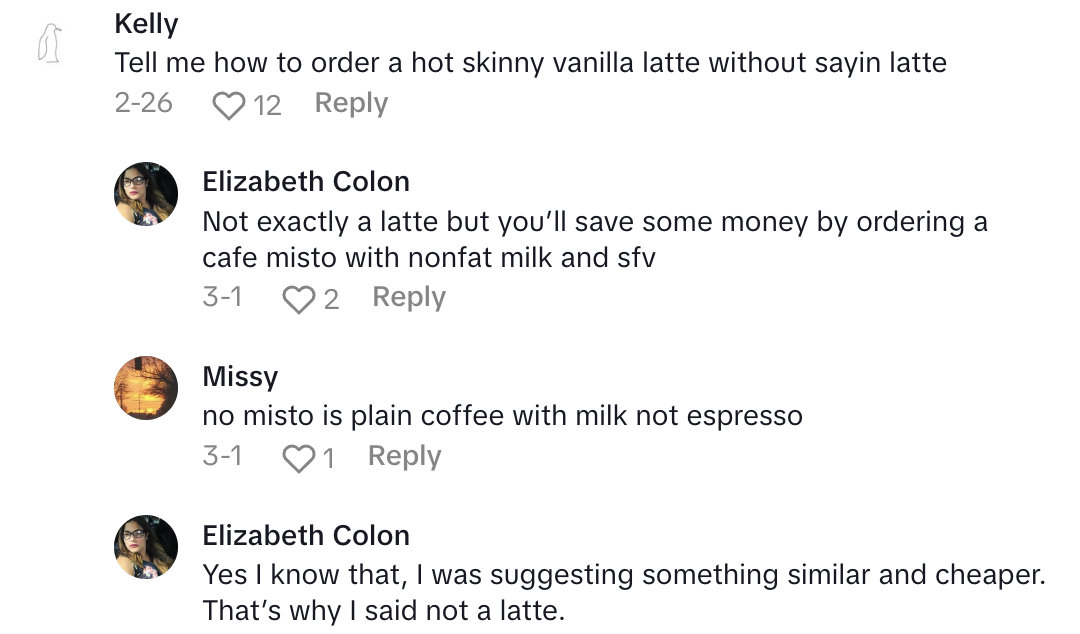The image size is (1080, 634).
Task: Reply to Missy's comment
Action: (404, 456)
